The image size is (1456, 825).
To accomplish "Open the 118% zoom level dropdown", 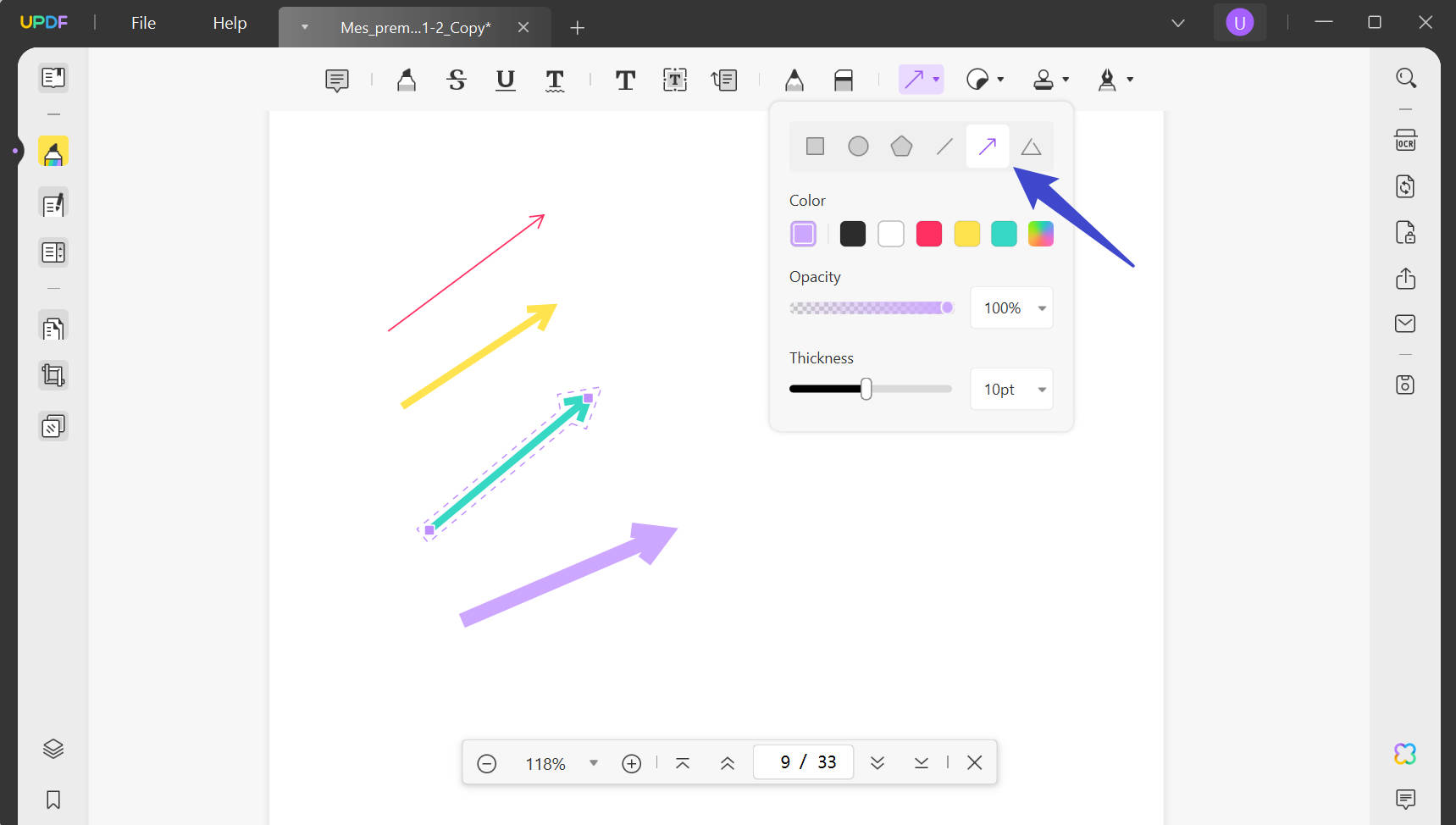I will [593, 763].
